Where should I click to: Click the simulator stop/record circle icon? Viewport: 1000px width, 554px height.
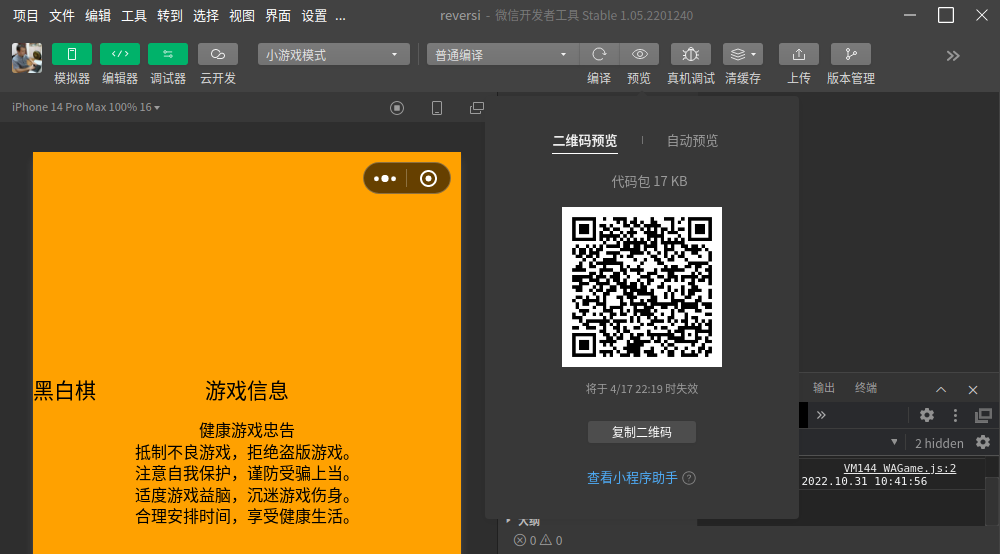click(x=397, y=108)
